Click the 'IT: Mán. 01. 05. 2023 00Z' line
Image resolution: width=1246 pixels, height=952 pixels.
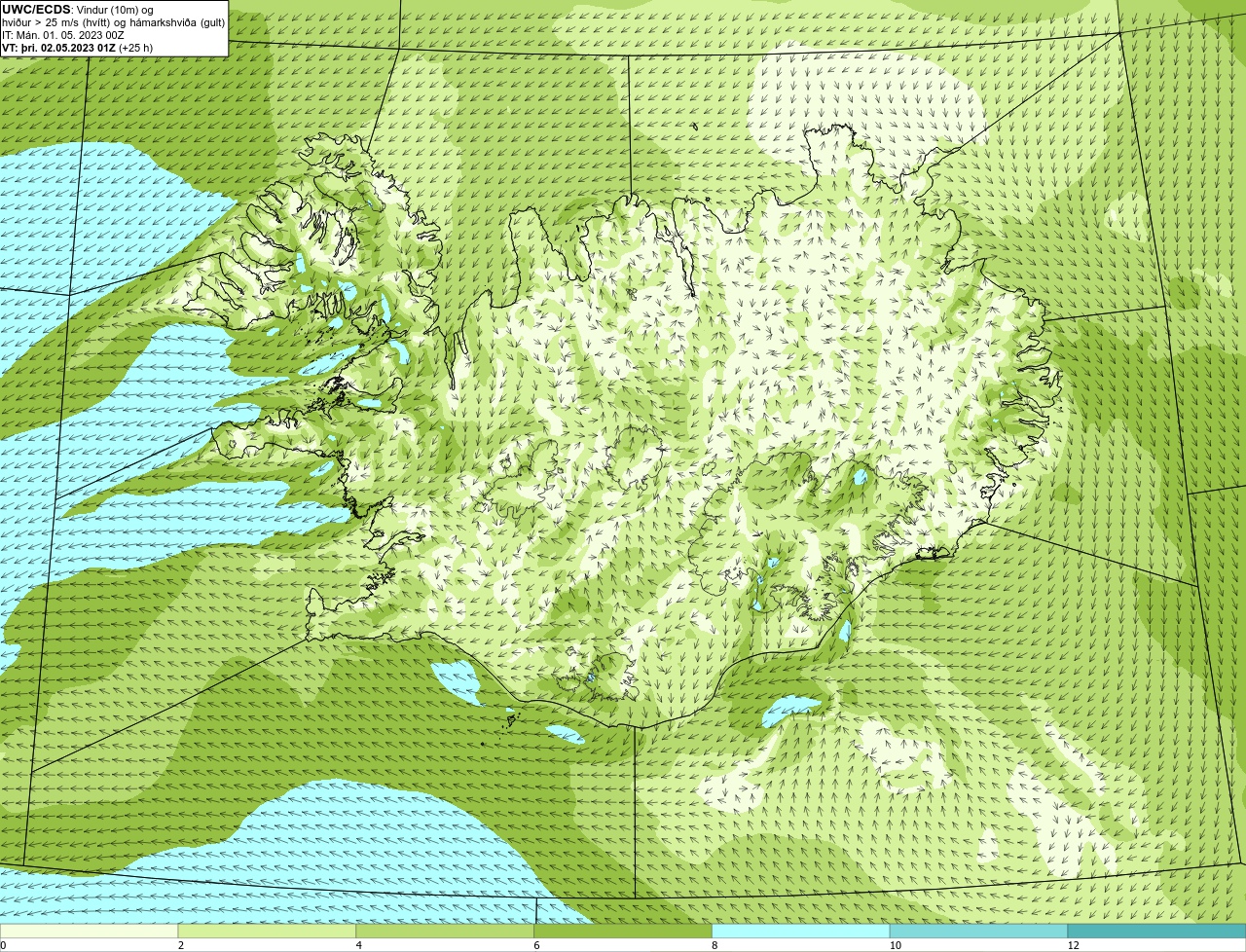coord(63,35)
